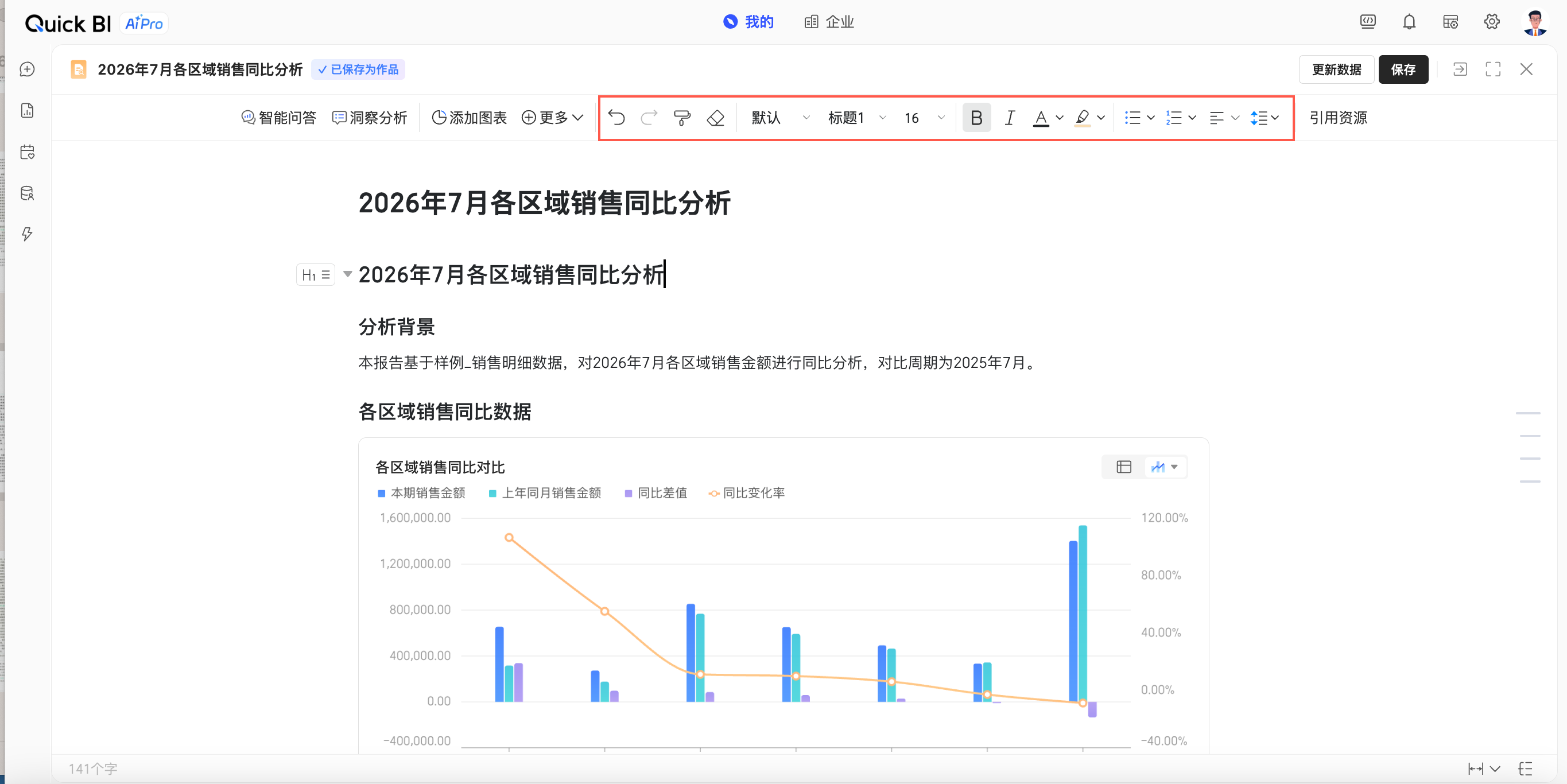
Task: Click 添加图表 to add a chart
Action: [469, 118]
